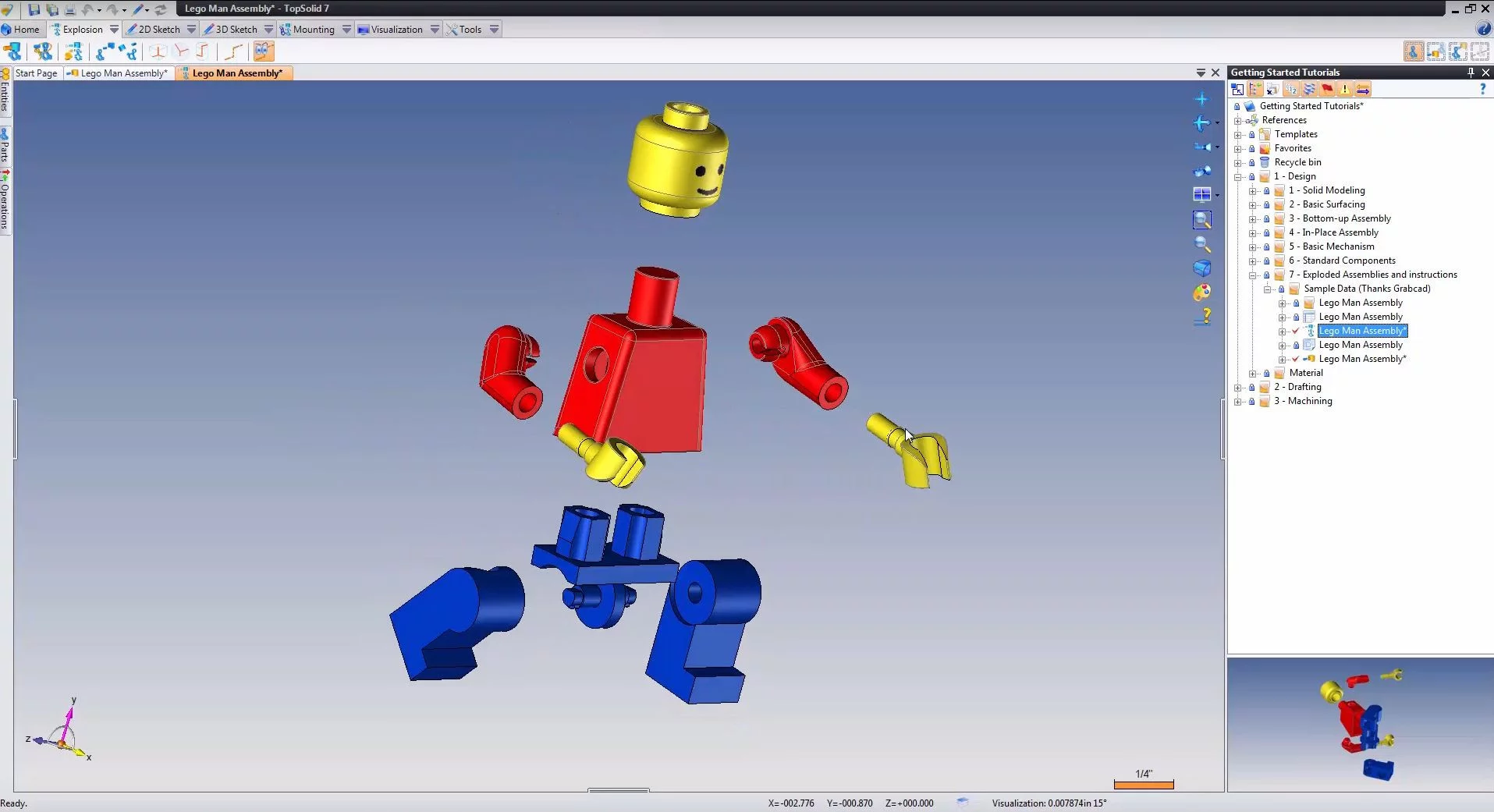Toggle the second selection filter icon with yellow part
The width and height of the screenshot is (1494, 812).
tap(1435, 51)
